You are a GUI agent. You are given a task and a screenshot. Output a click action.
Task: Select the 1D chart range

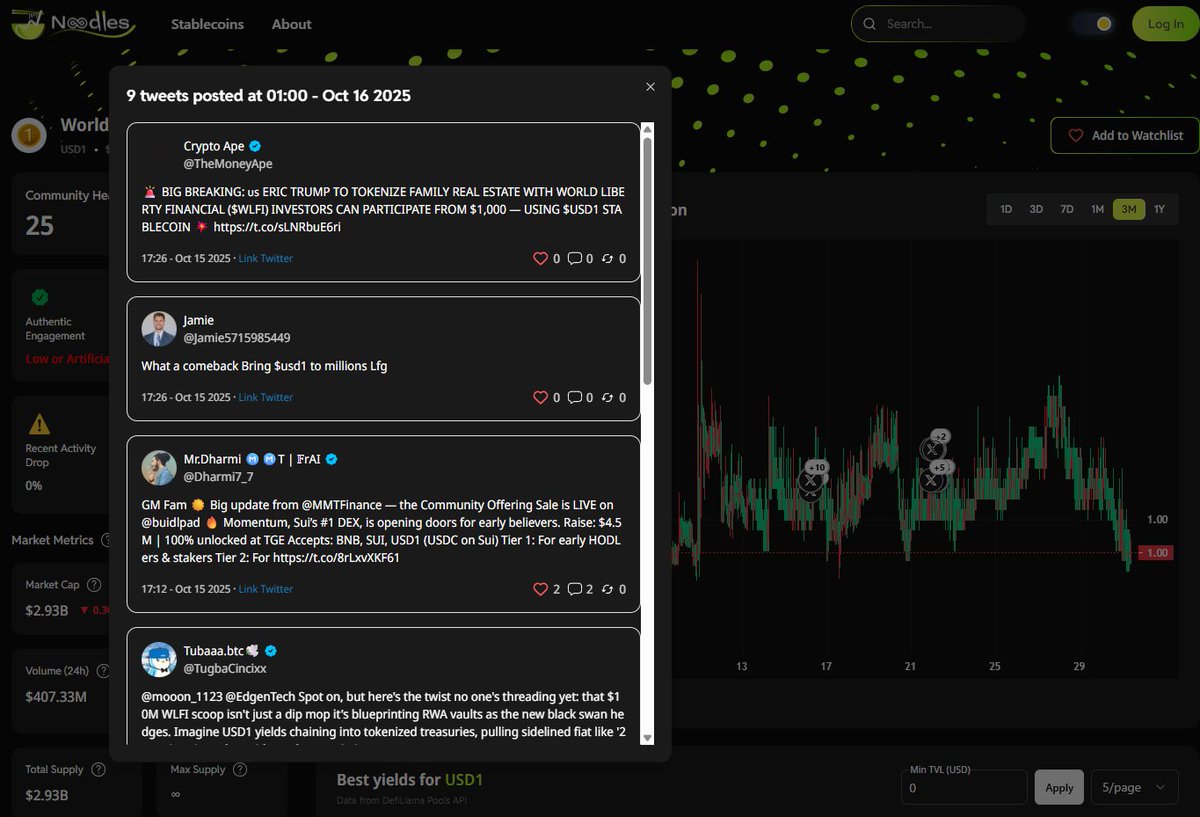click(1006, 209)
